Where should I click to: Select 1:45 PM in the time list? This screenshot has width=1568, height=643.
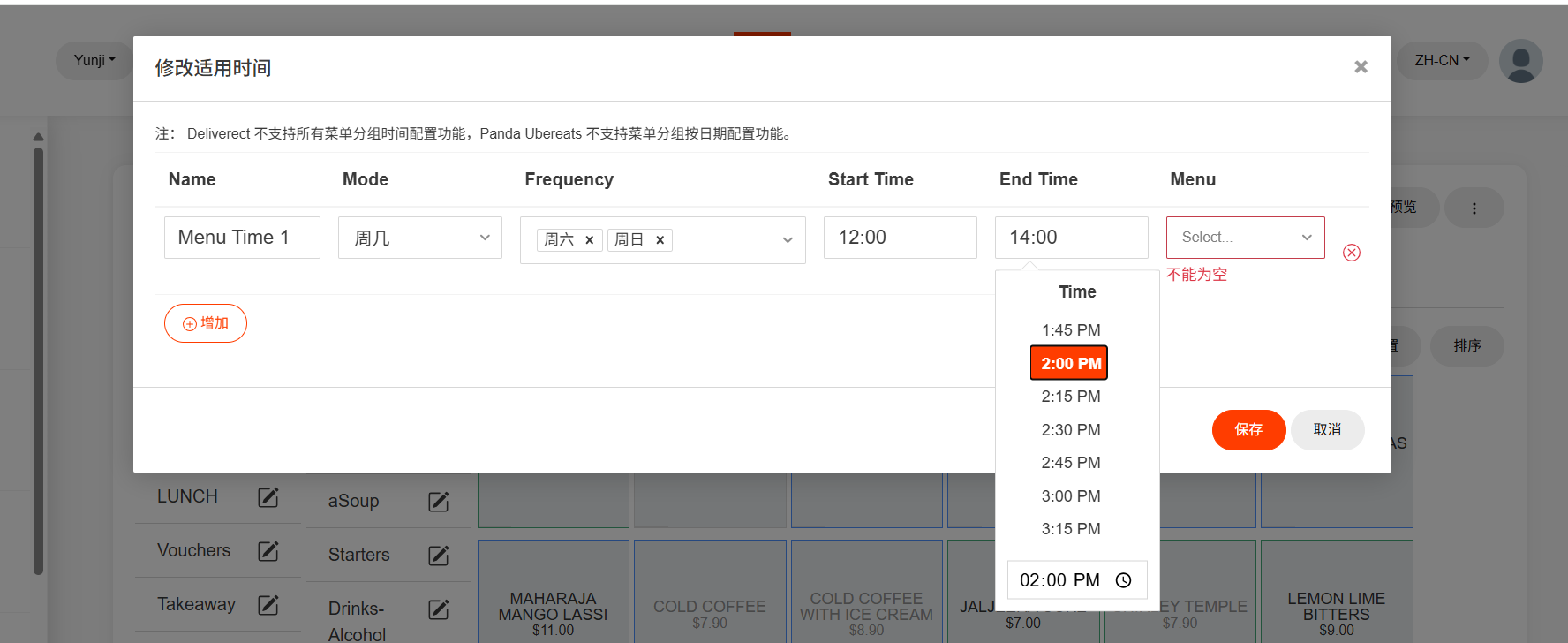coord(1070,330)
